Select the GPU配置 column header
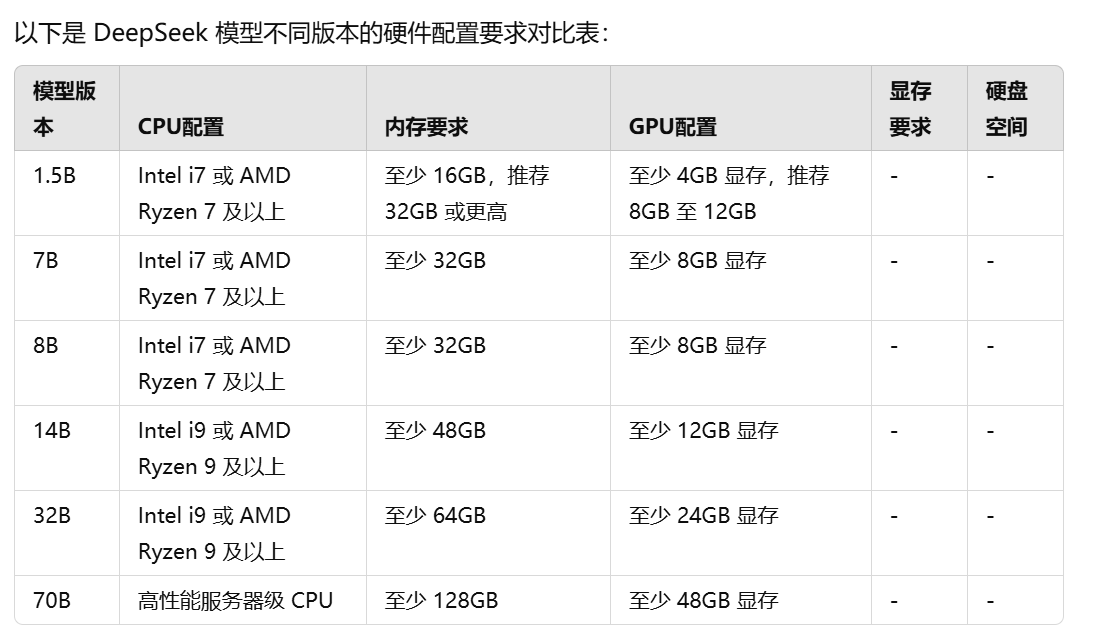1098x629 pixels. click(741, 109)
